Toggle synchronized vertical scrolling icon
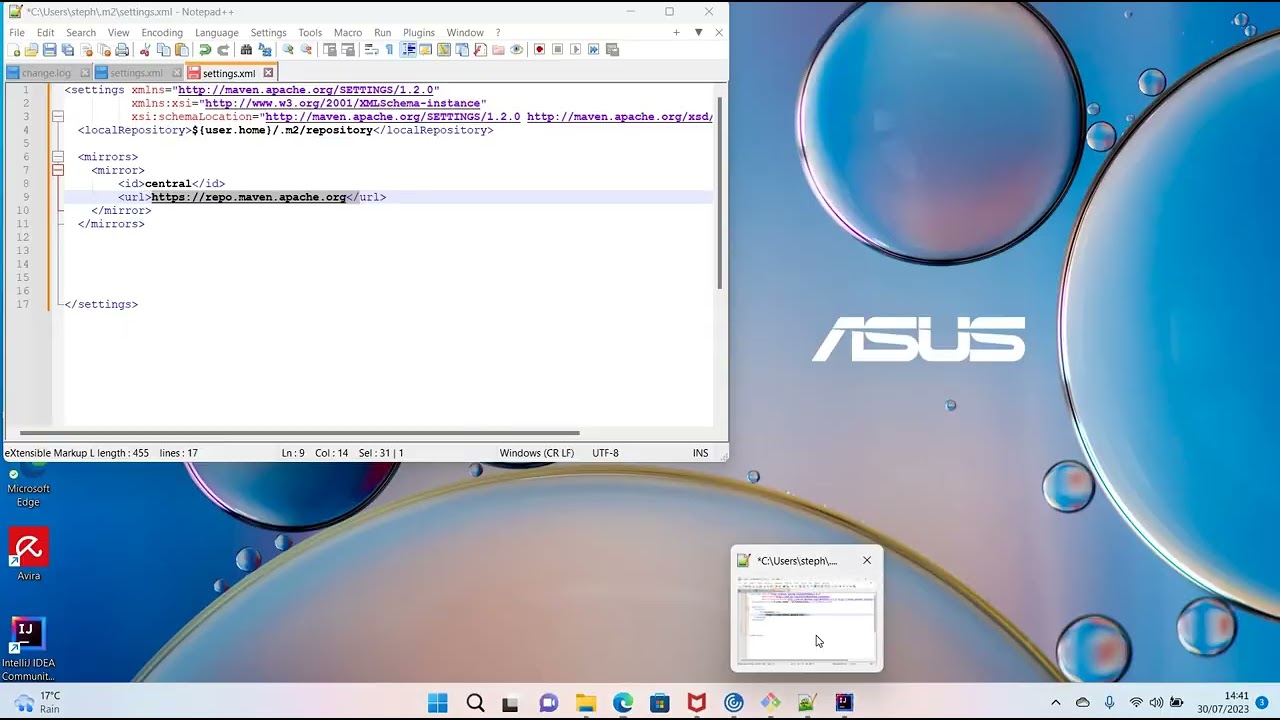 [x=329, y=49]
